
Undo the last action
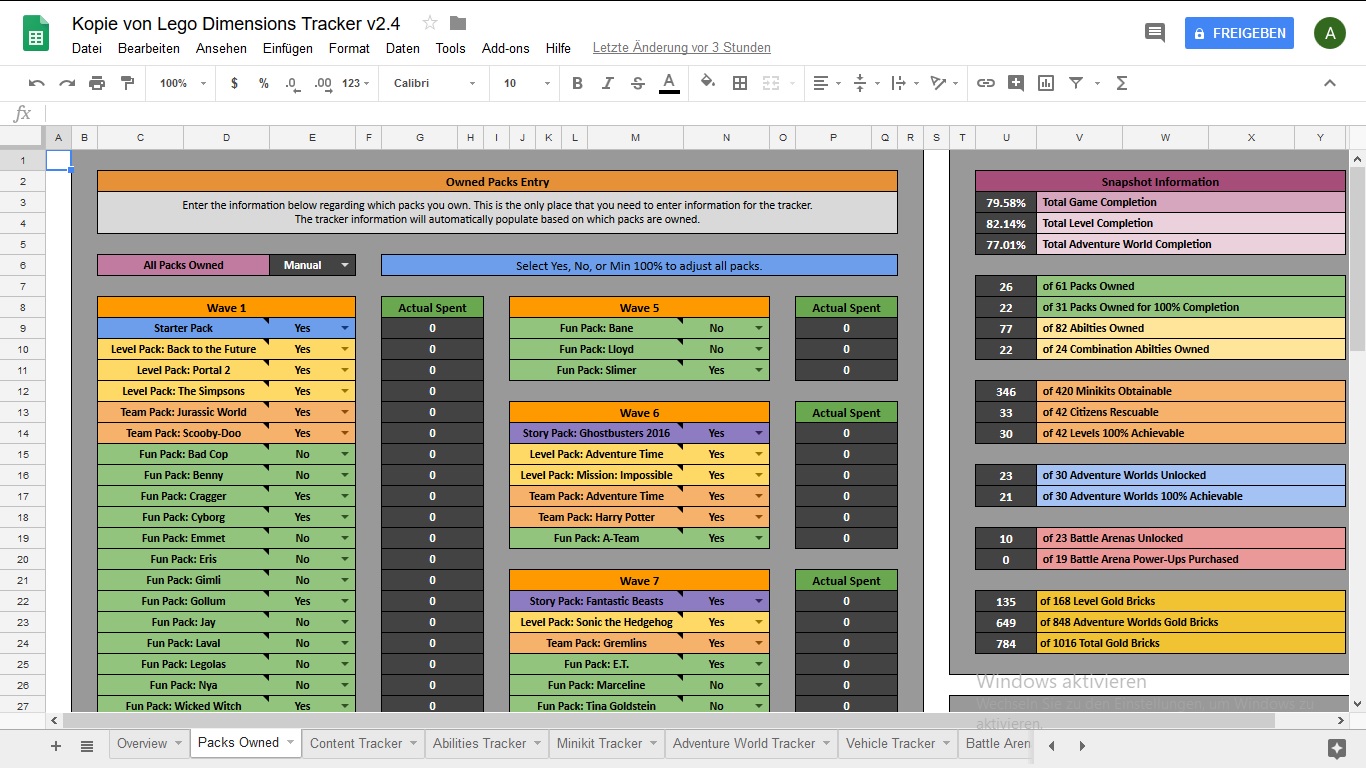point(37,83)
